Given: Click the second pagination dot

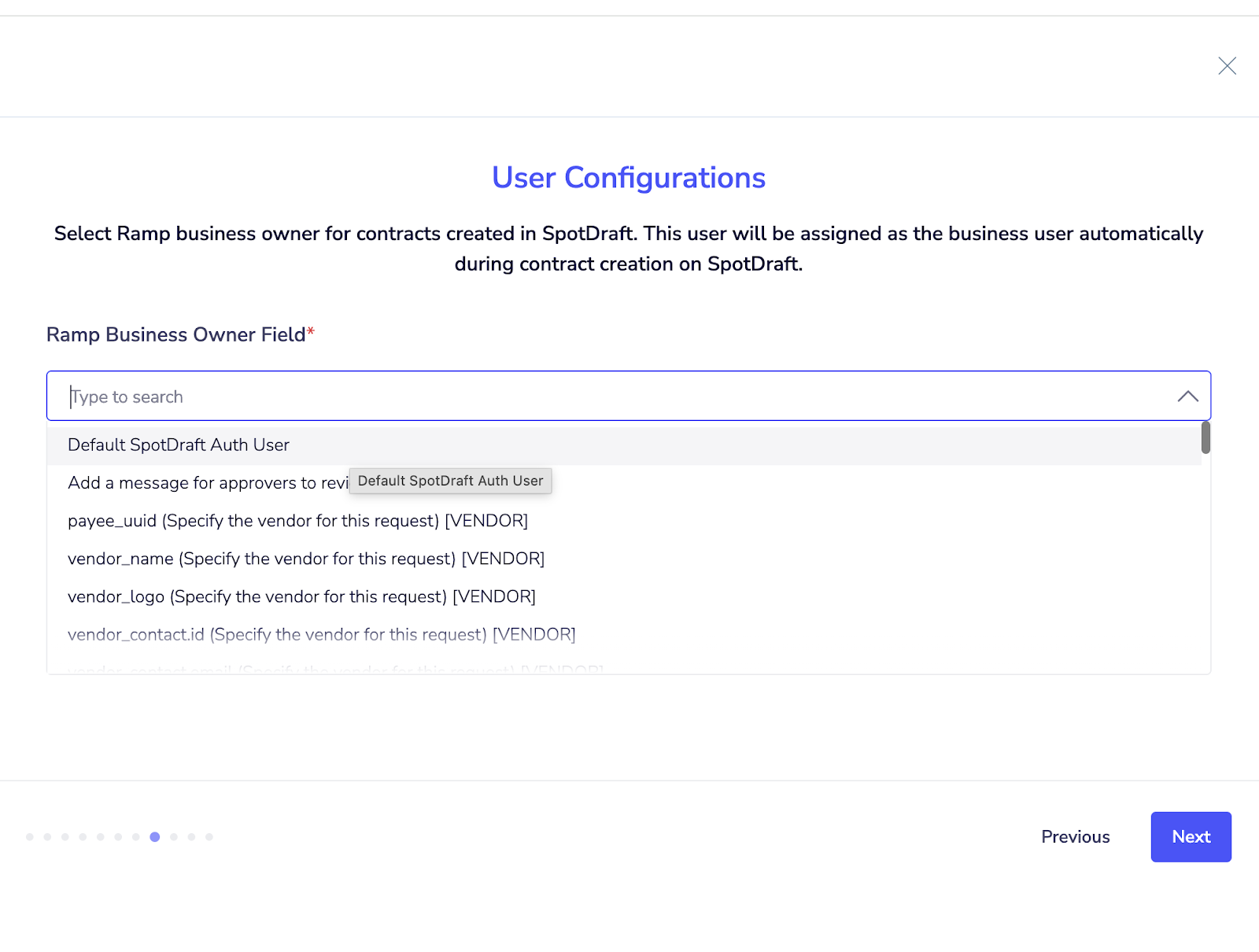Looking at the screenshot, I should (x=48, y=837).
